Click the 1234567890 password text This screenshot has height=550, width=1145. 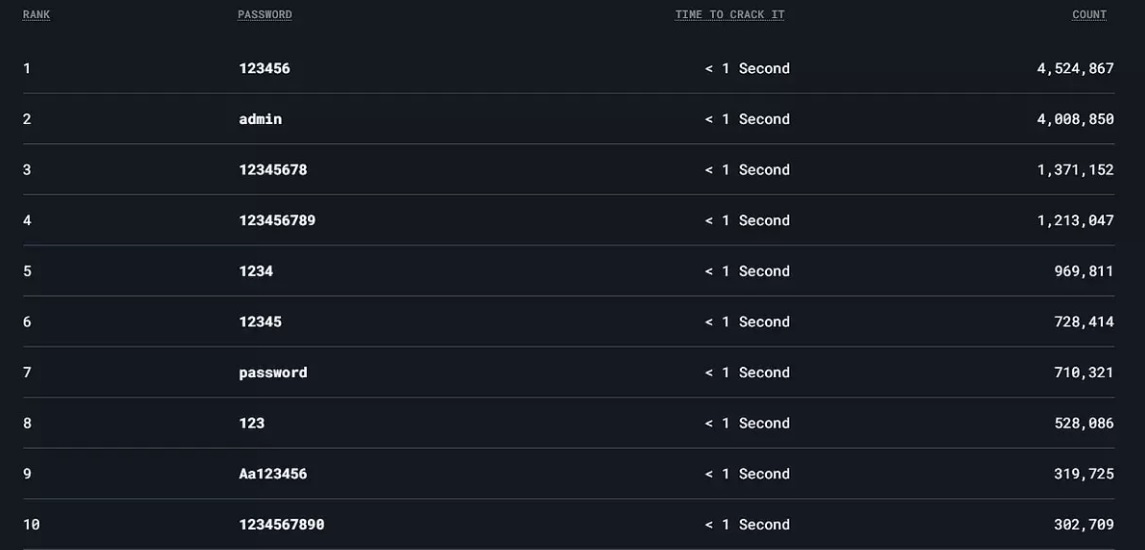pos(281,524)
